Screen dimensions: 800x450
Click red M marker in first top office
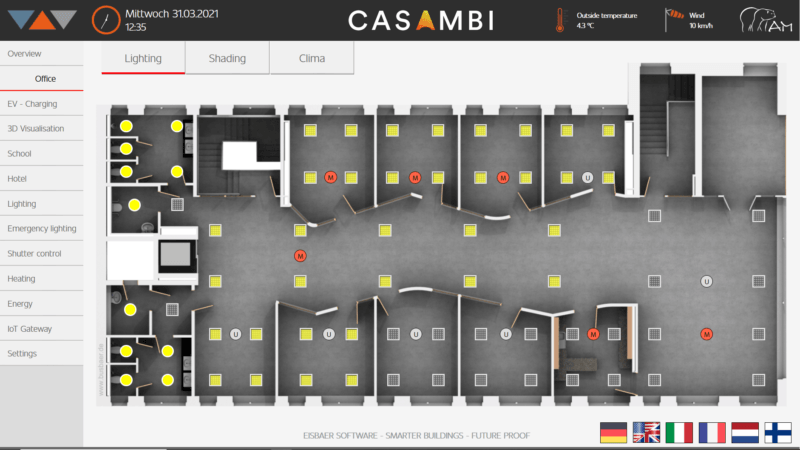click(331, 178)
